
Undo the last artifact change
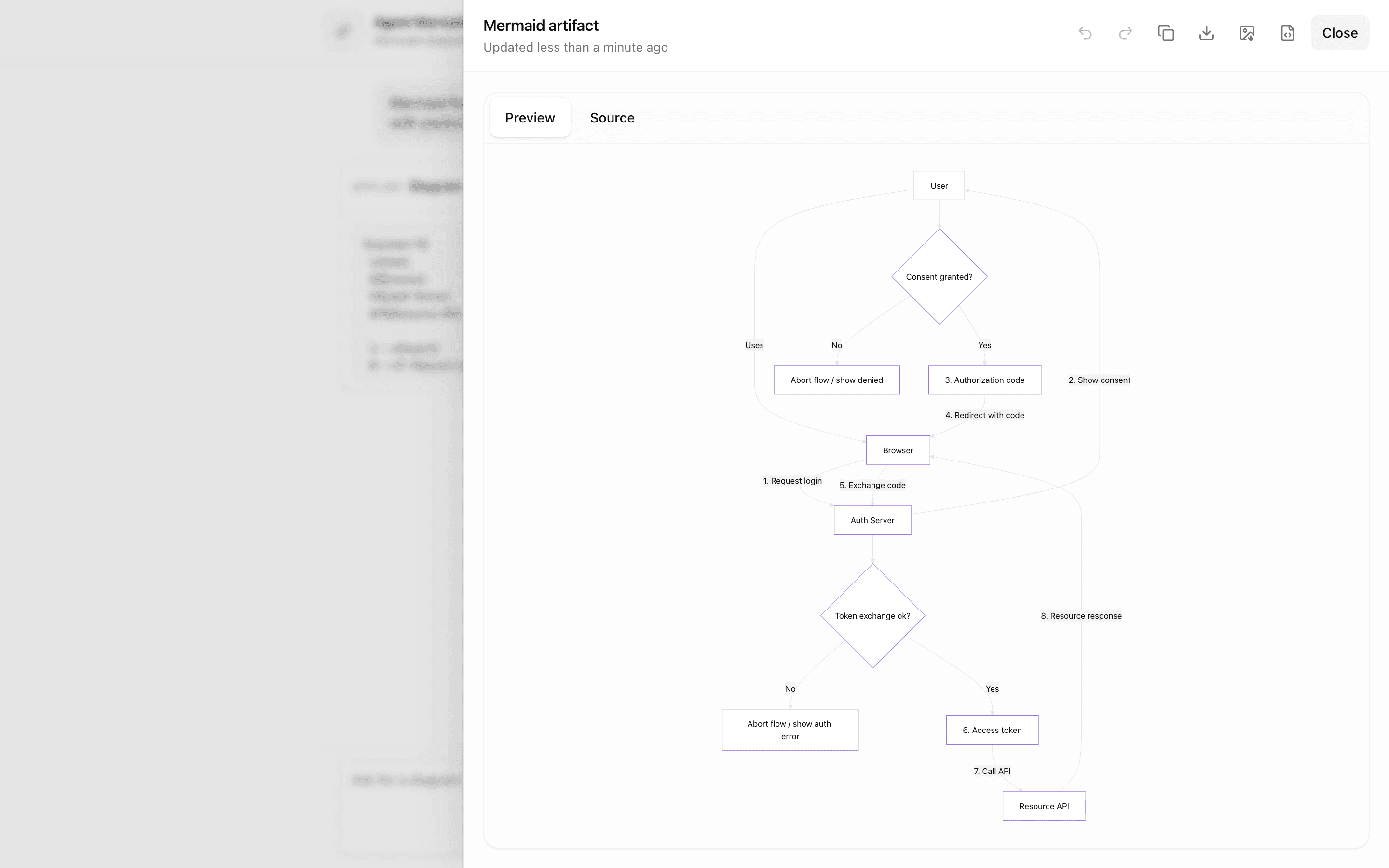coord(1085,33)
